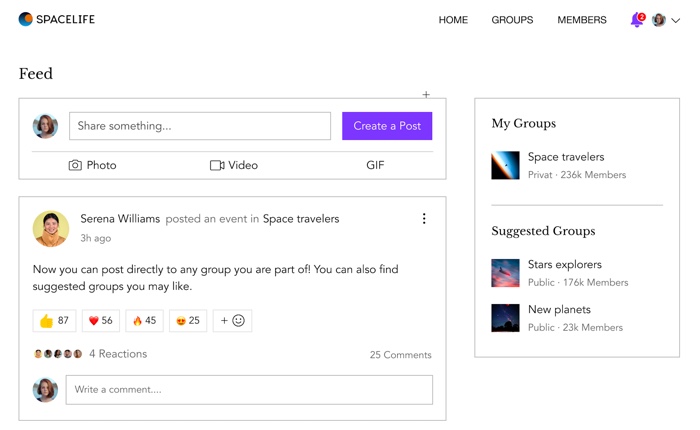Open the SPACELIFE logo home link
This screenshot has width=700, height=430.
pos(57,19)
